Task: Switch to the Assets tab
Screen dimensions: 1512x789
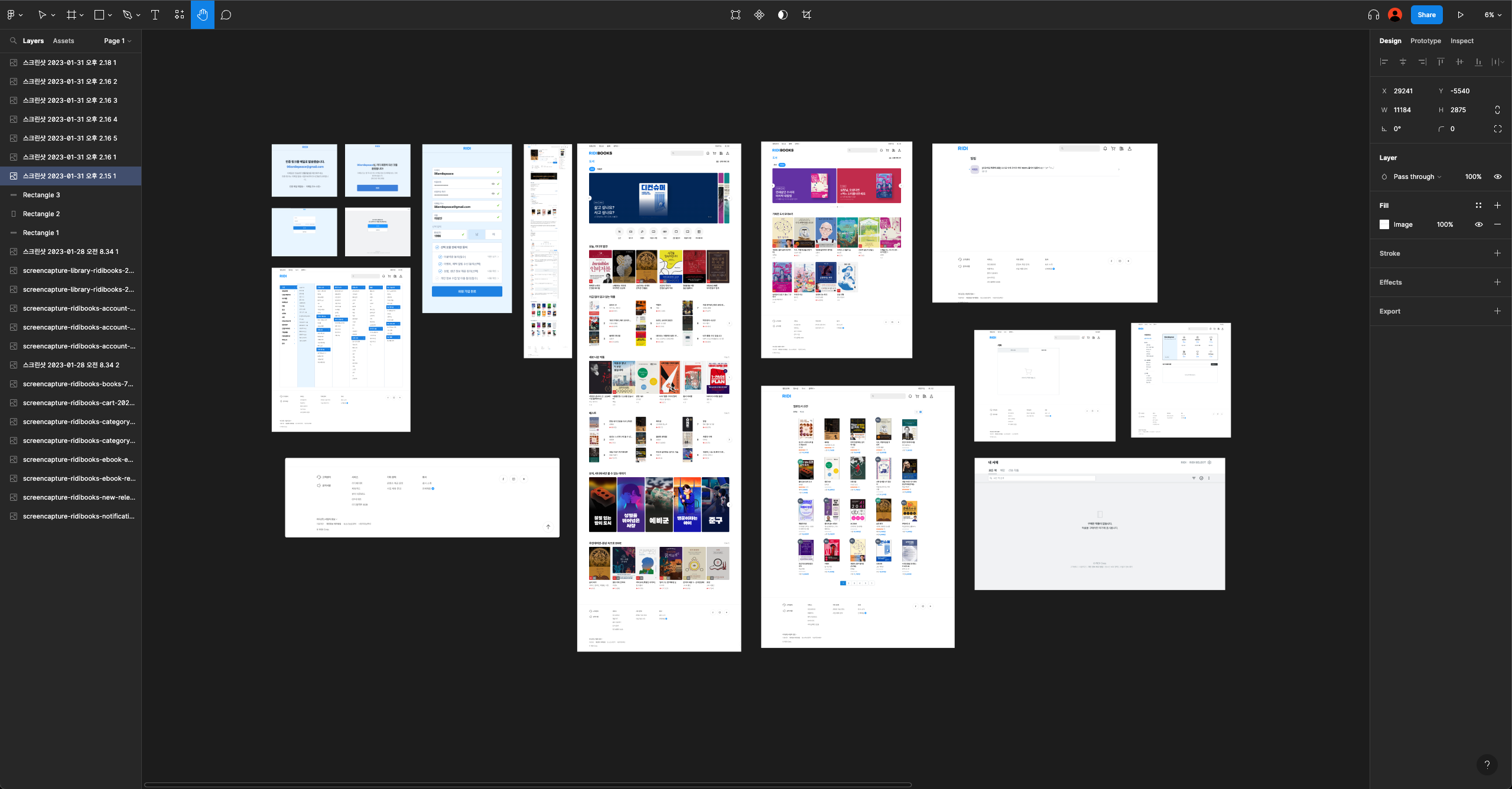Action: click(x=63, y=41)
